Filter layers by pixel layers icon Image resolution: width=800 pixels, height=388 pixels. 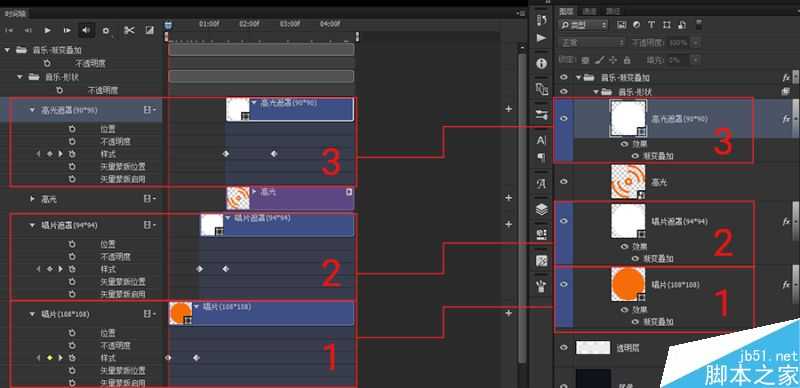pos(621,25)
